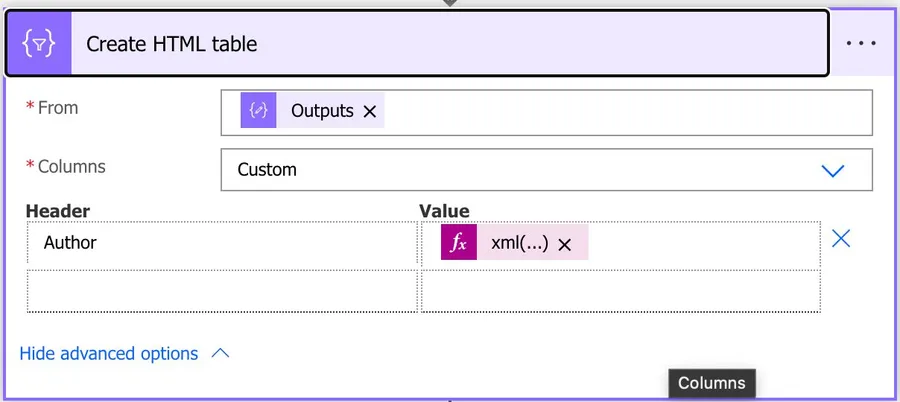Click the Columns tooltip
The image size is (900, 402).
click(x=712, y=383)
